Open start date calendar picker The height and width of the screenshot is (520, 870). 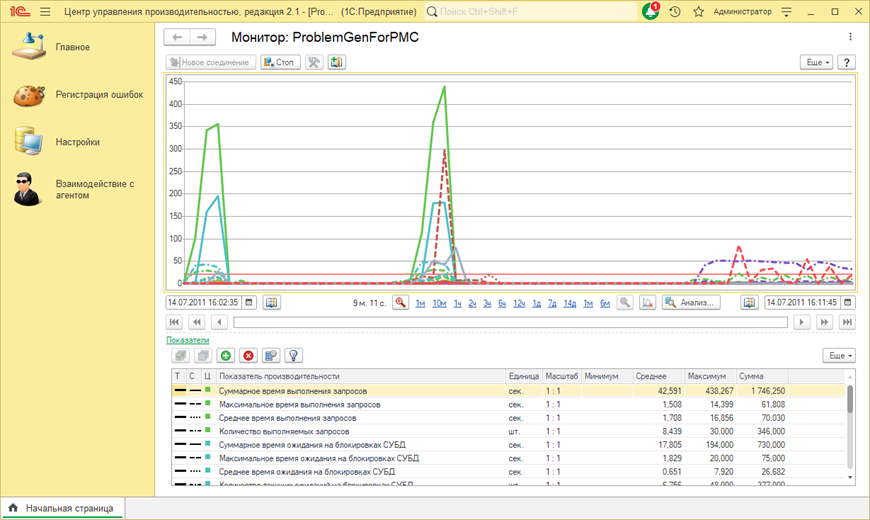tap(249, 302)
